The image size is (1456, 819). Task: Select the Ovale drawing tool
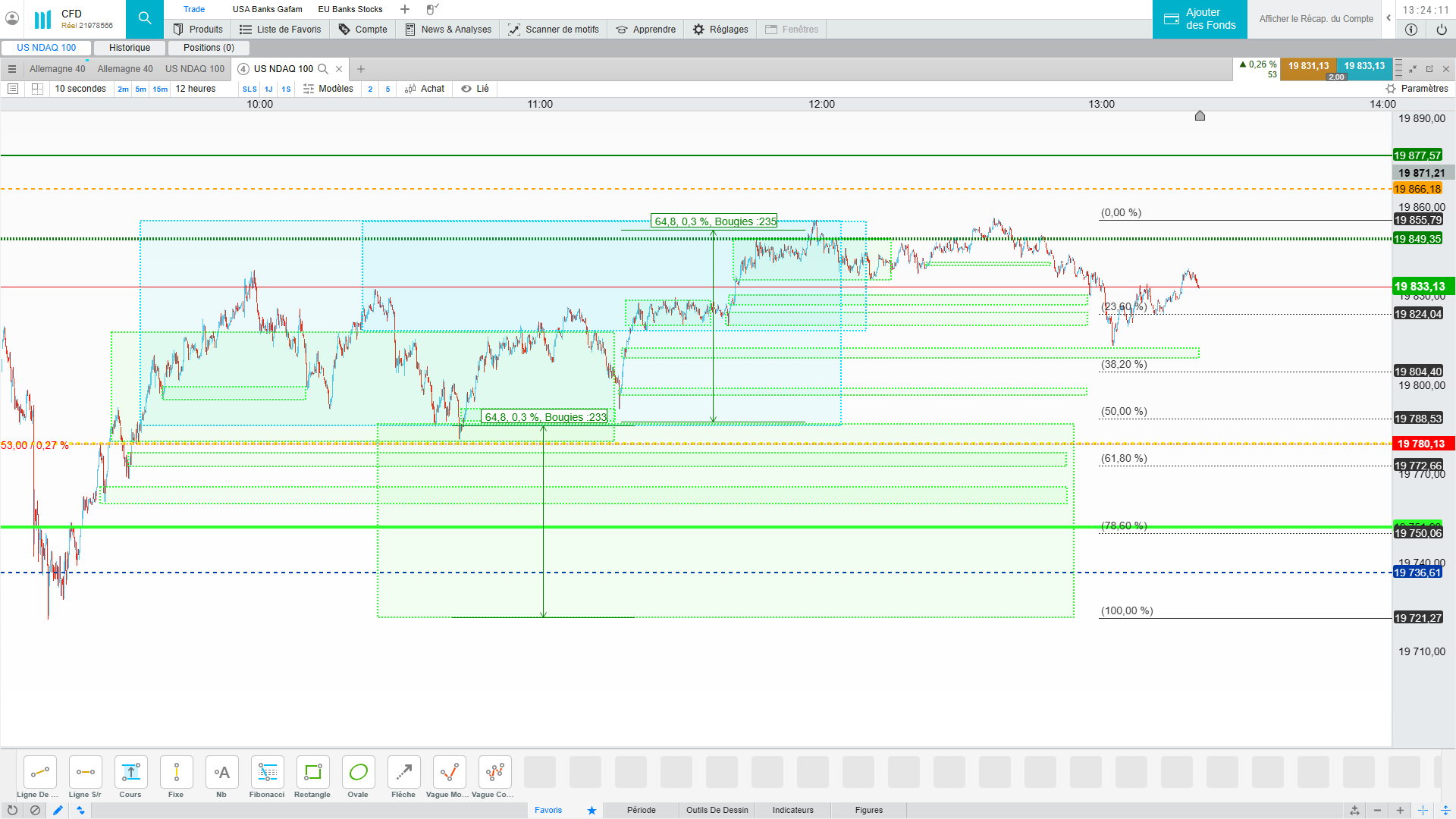pos(358,773)
